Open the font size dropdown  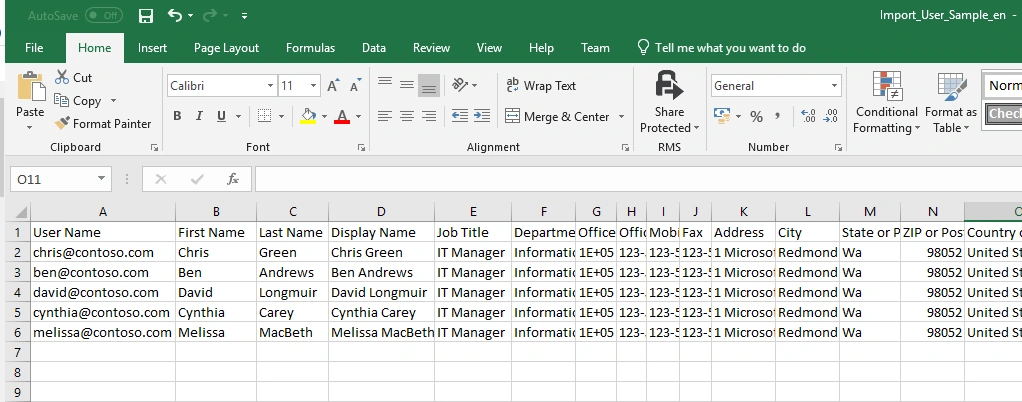[x=314, y=86]
